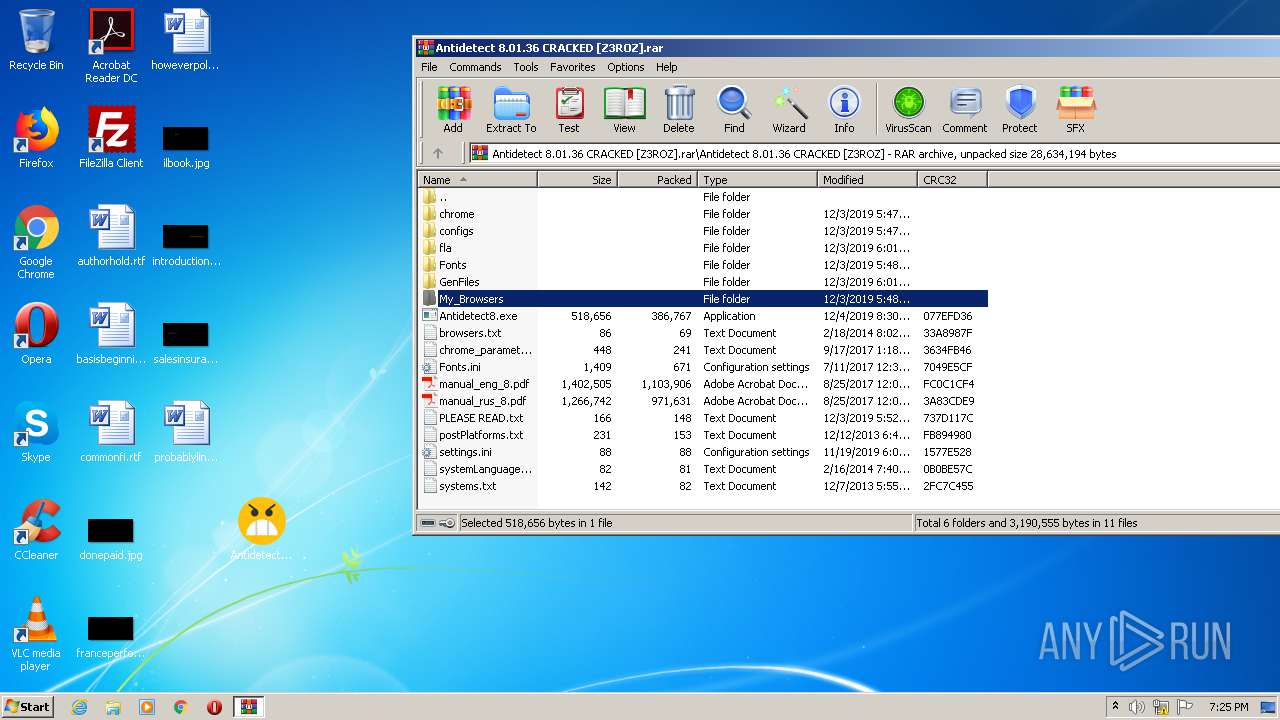Click the Extract To toolbar icon
The image size is (1280, 720).
pyautogui.click(x=511, y=110)
